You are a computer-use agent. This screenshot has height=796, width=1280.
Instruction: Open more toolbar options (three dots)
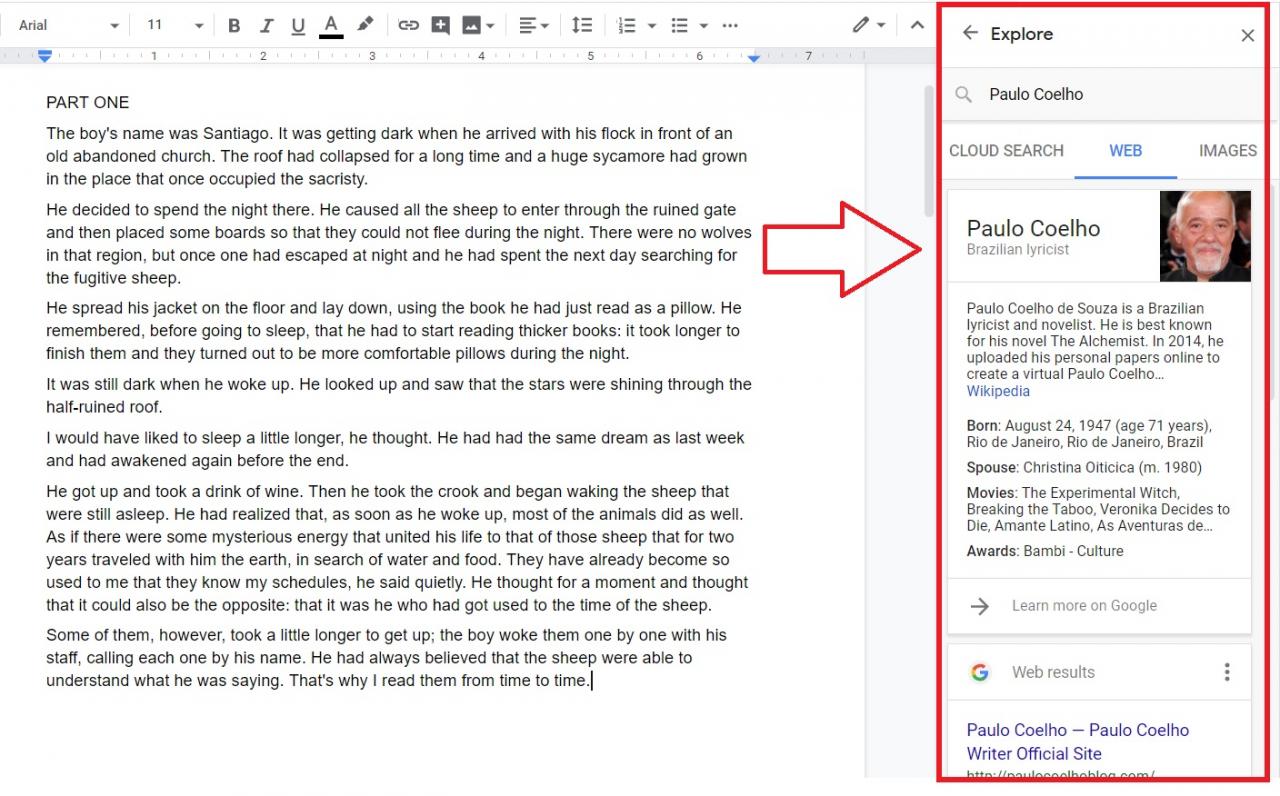click(x=730, y=25)
